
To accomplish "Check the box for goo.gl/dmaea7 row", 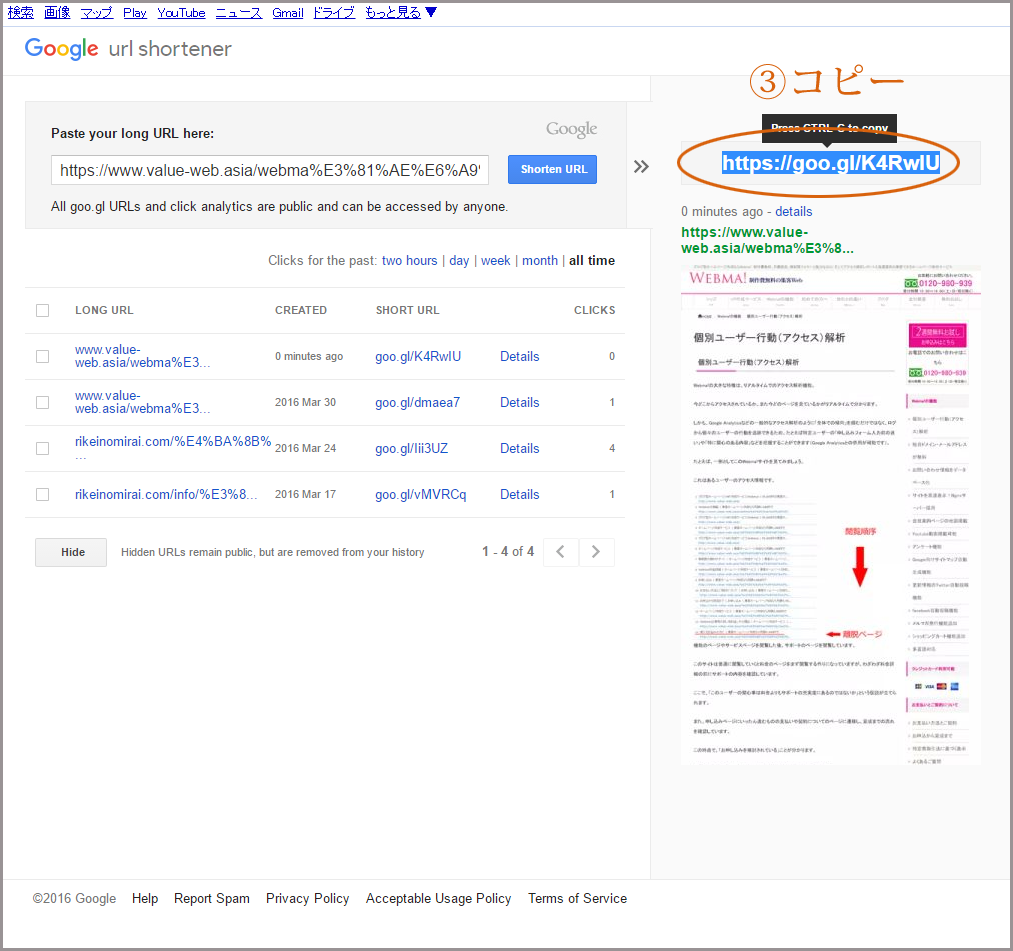I will (43, 402).
